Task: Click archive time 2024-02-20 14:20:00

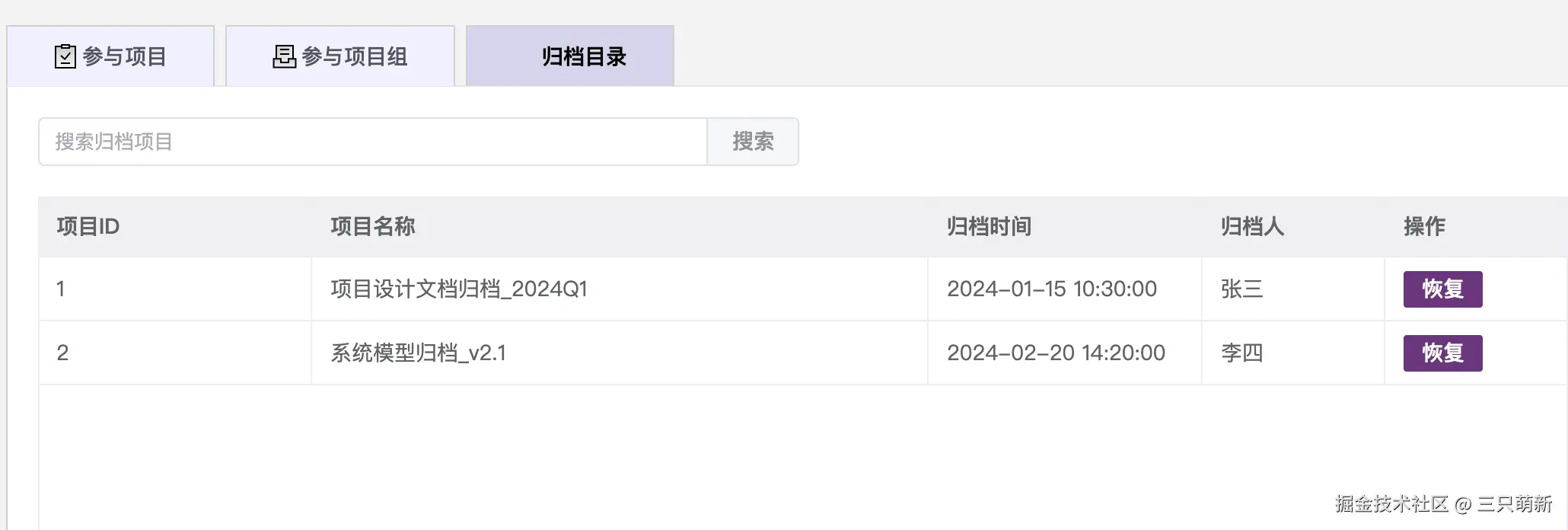Action: (x=1056, y=353)
